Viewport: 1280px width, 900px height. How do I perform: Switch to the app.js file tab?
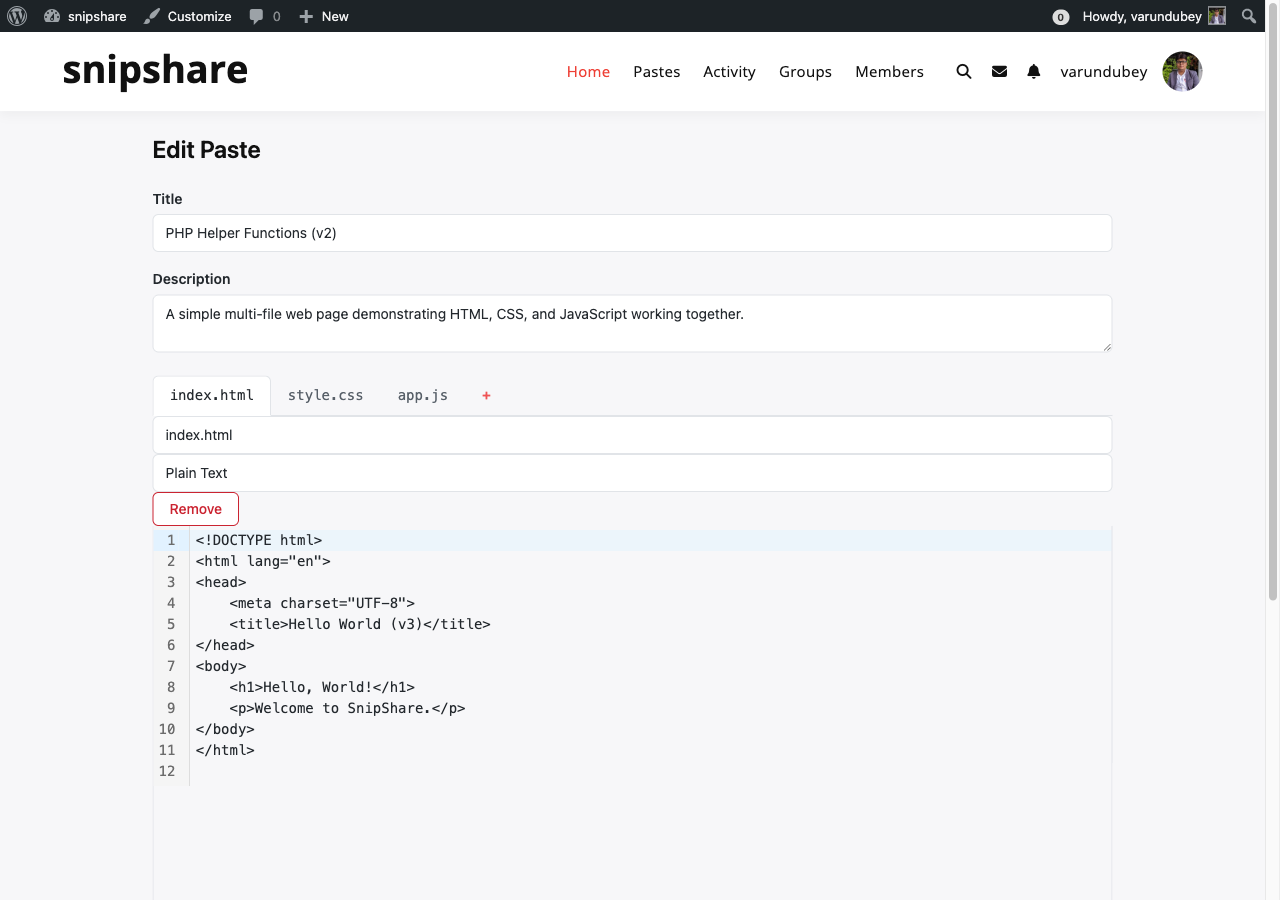click(422, 396)
